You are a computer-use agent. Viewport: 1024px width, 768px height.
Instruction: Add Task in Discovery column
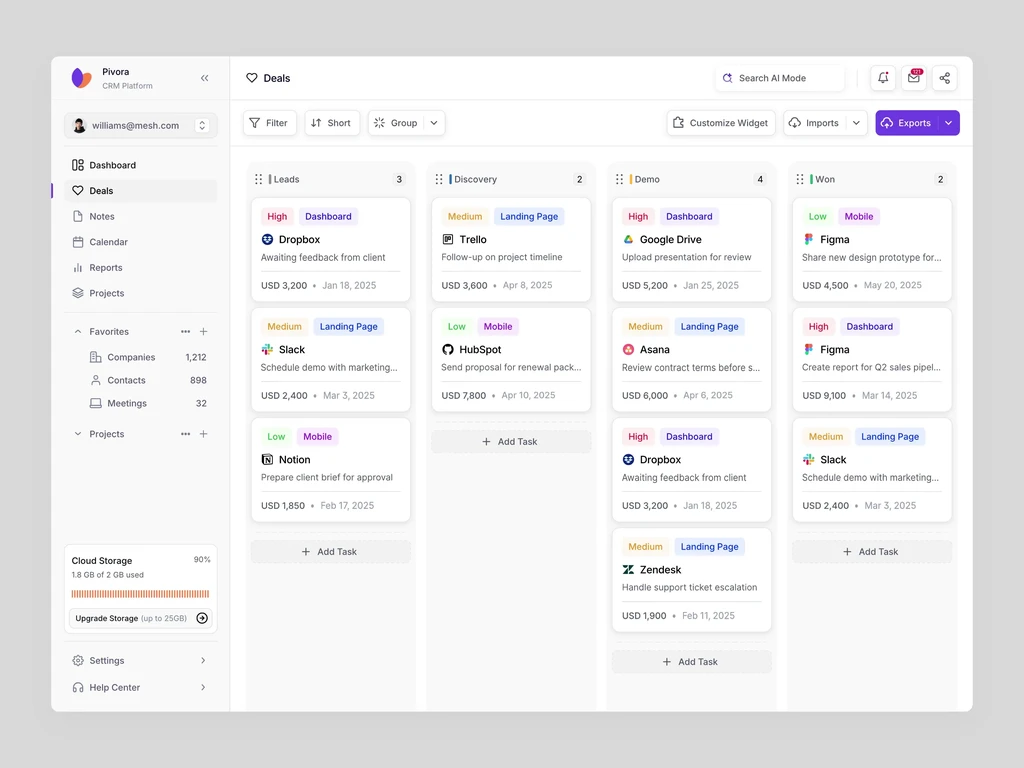[x=511, y=441]
